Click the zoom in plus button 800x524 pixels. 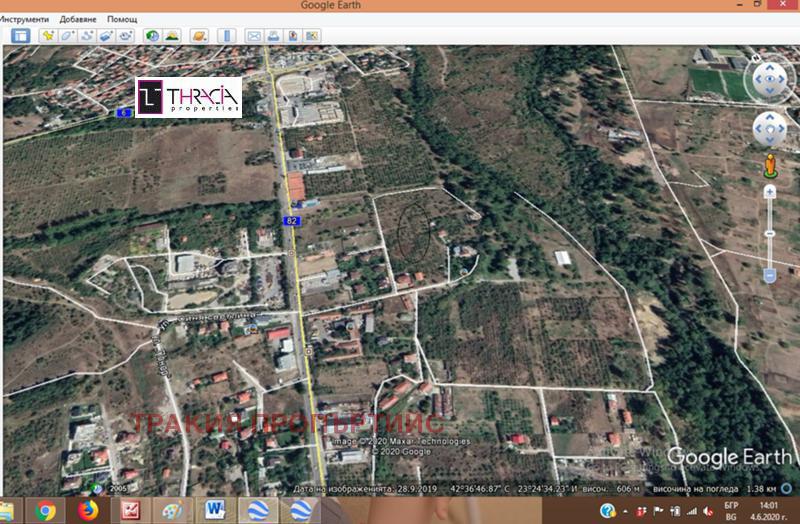[x=769, y=192]
